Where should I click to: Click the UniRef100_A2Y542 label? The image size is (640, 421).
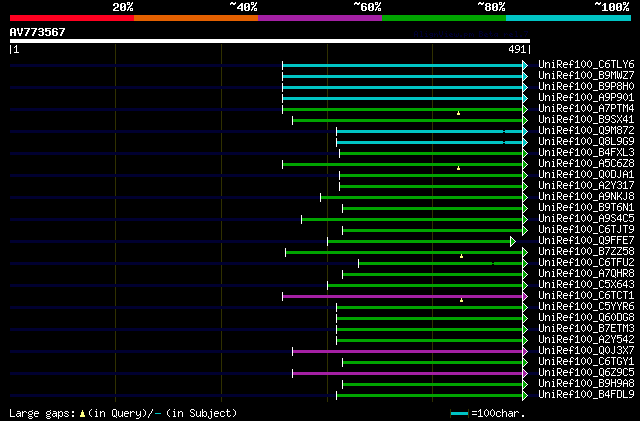pyautogui.click(x=586, y=340)
